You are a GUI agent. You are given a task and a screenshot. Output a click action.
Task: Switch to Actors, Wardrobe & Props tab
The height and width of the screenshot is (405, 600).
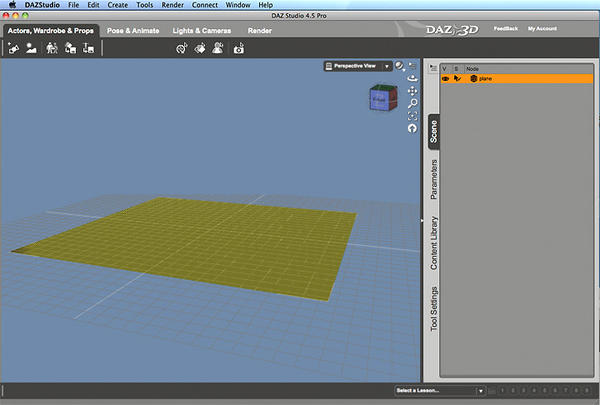point(51,31)
